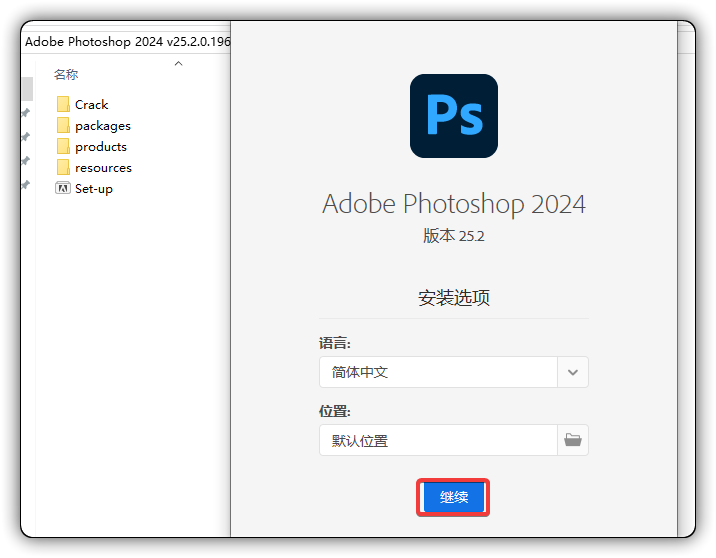Click the first pin icon in the sidebar
This screenshot has width=716, height=558.
(x=26, y=112)
